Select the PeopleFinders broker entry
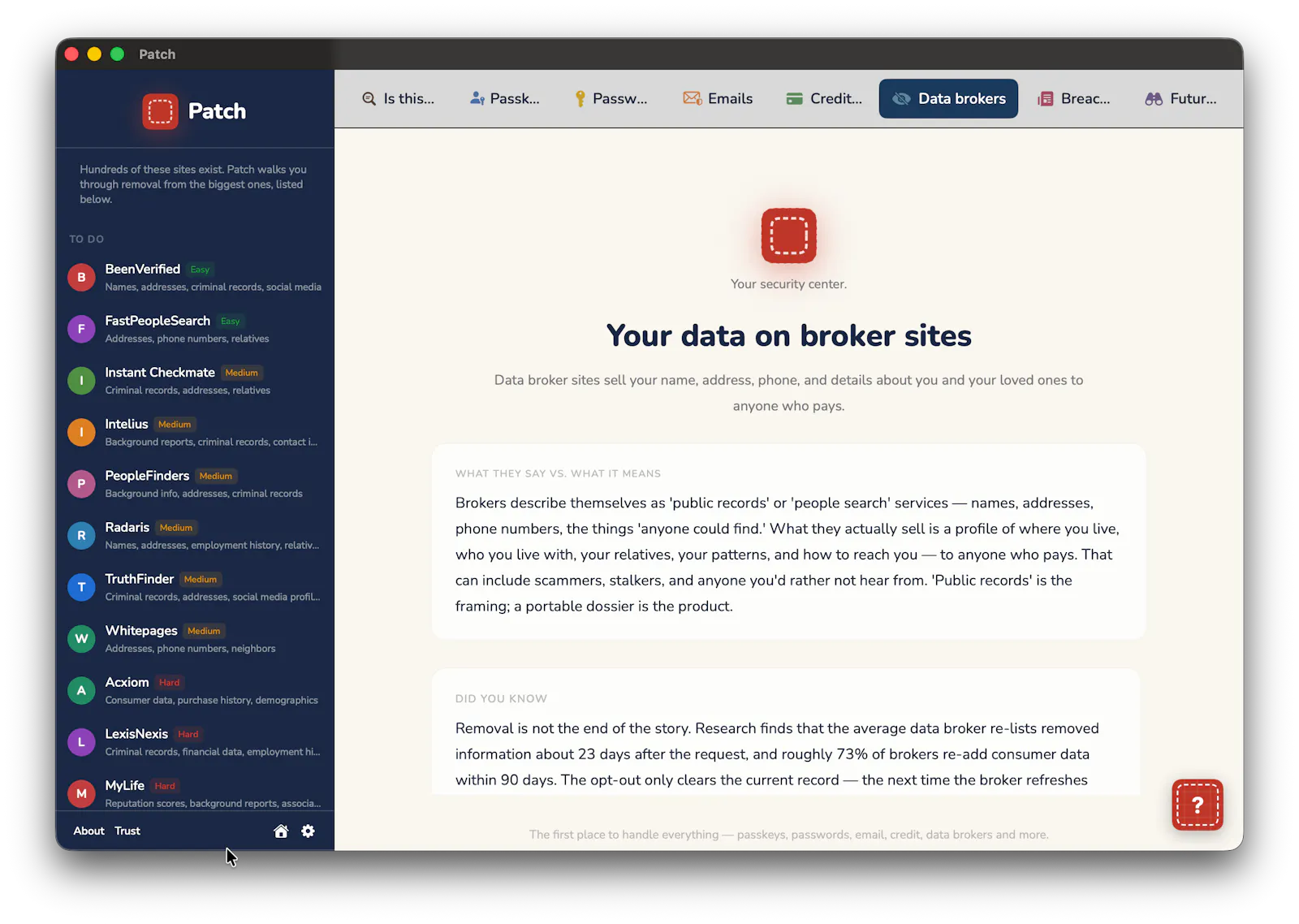This screenshot has height=924, width=1299. point(195,484)
